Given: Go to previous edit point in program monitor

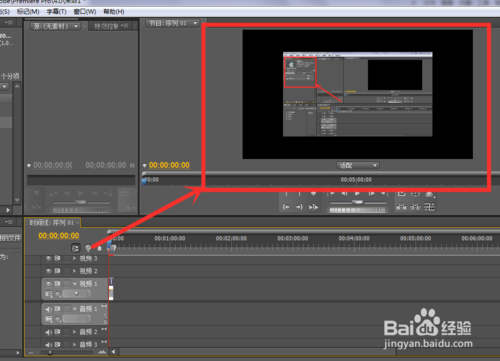Looking at the screenshot, I should (331, 193).
